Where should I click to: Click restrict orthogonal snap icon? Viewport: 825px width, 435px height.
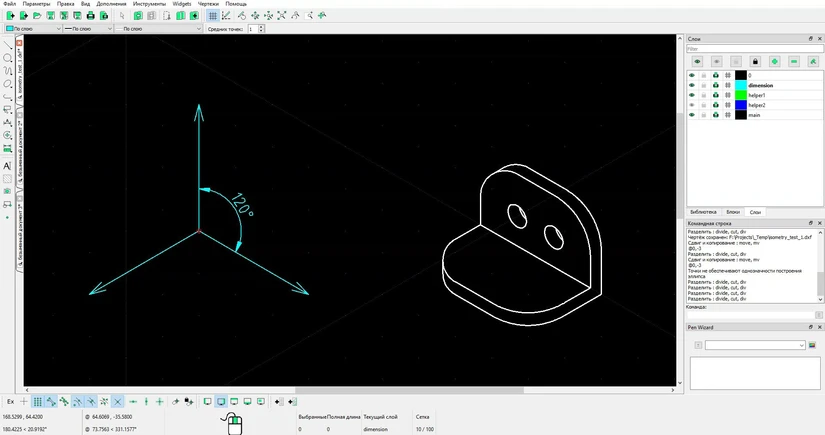click(x=159, y=401)
